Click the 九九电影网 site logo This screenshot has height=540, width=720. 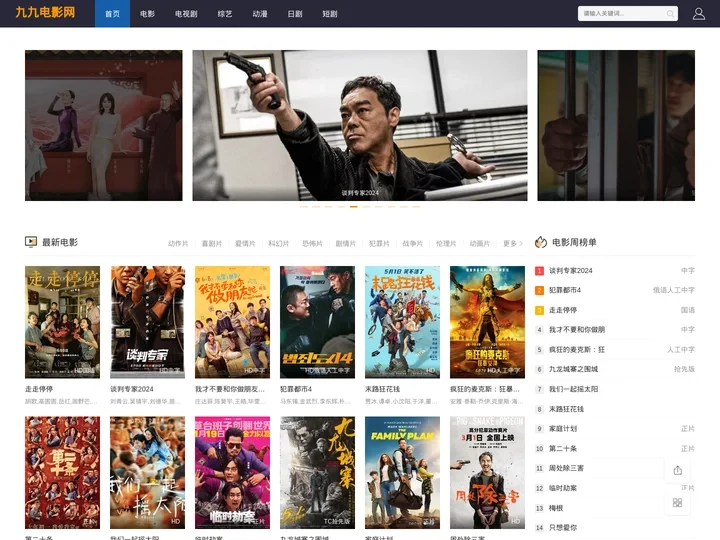coord(45,12)
